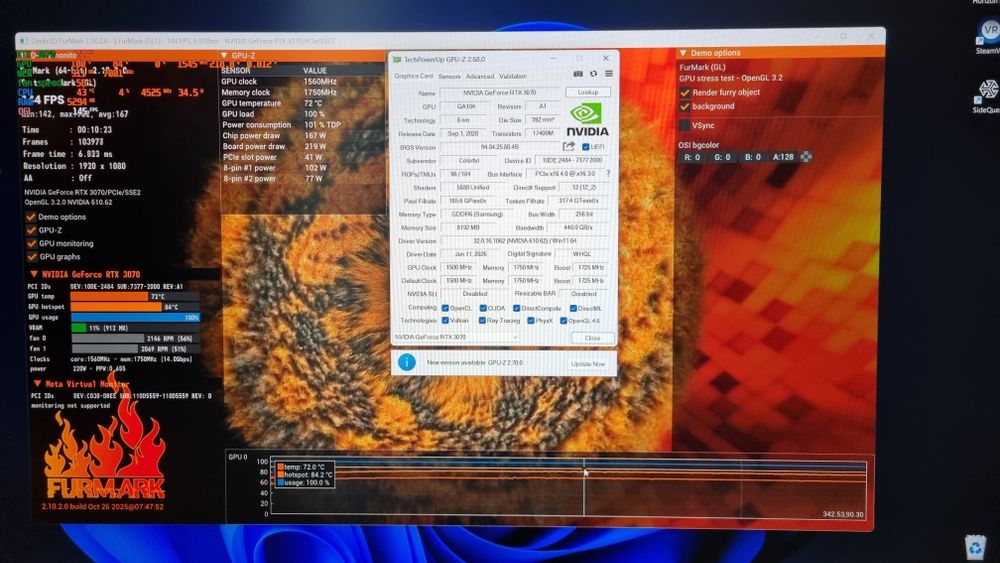Toggle the UEFI checkbox

pos(585,147)
